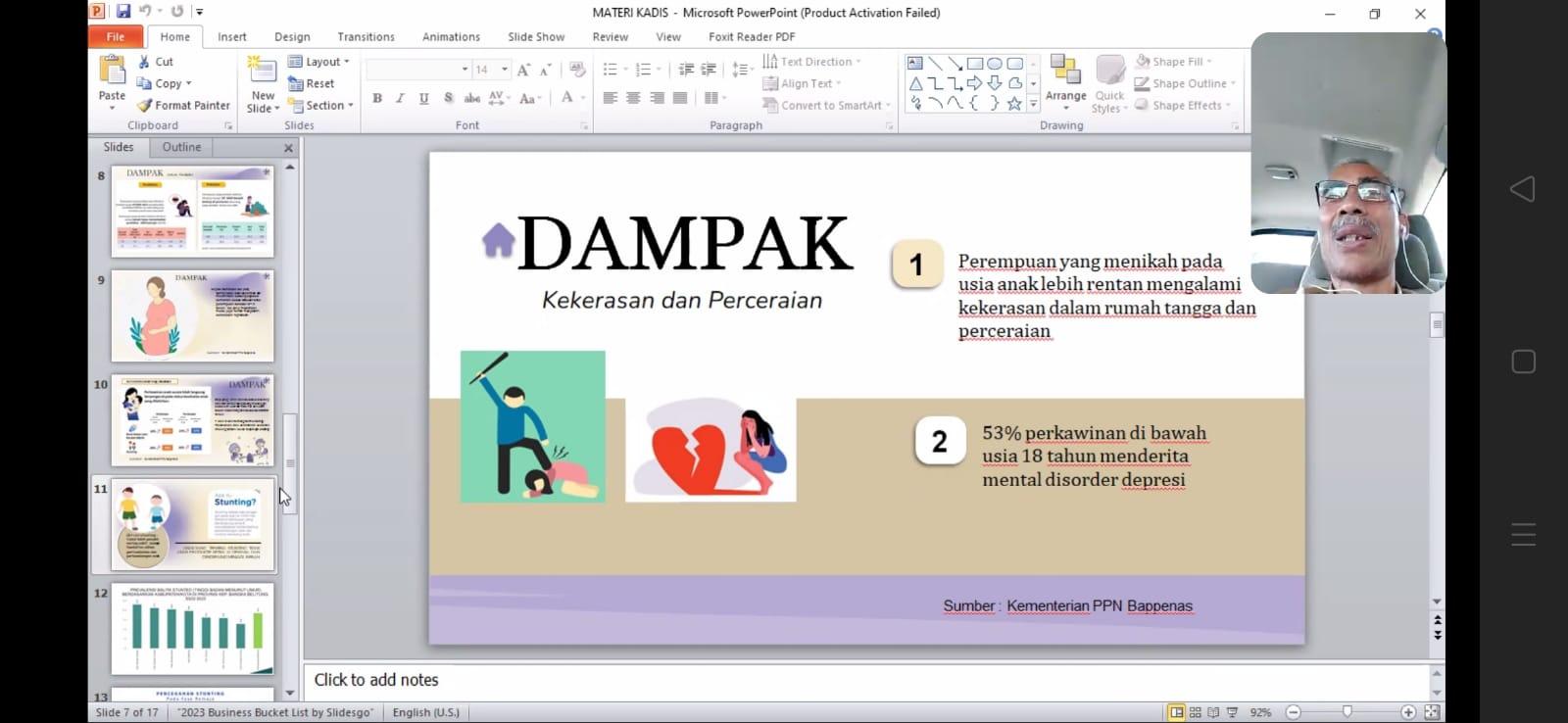Tap the Android back triangle

[x=1523, y=189]
